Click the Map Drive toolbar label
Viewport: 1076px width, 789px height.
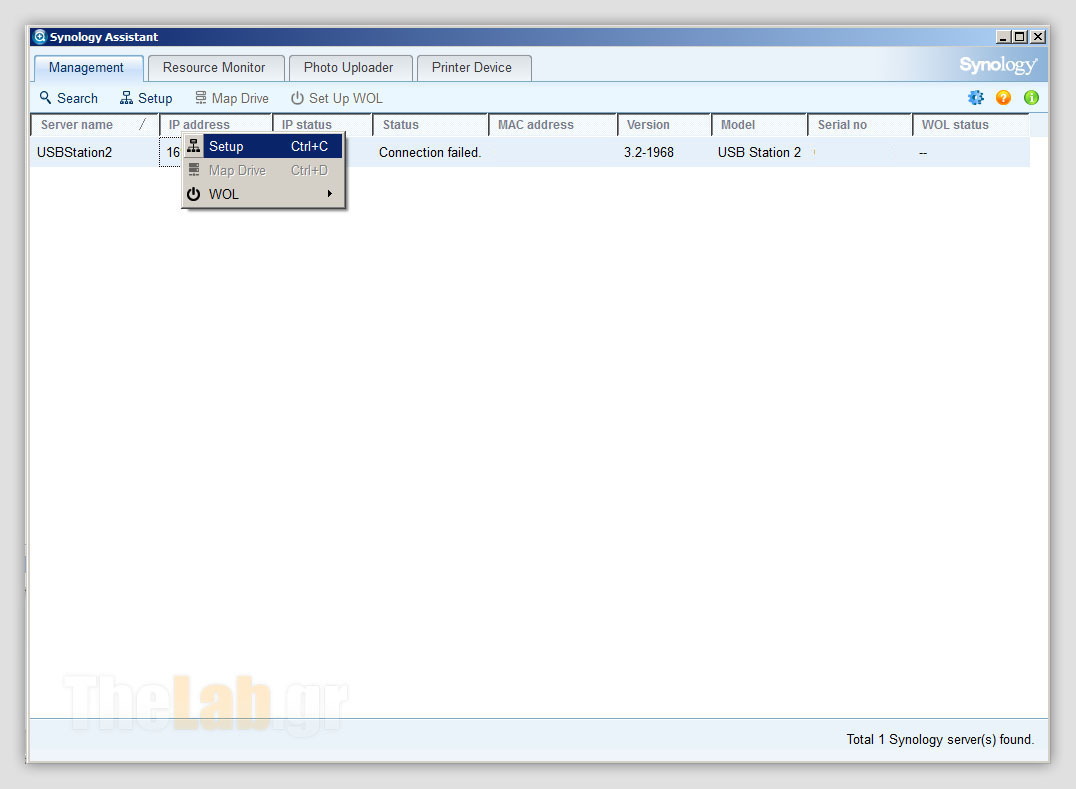tap(240, 98)
